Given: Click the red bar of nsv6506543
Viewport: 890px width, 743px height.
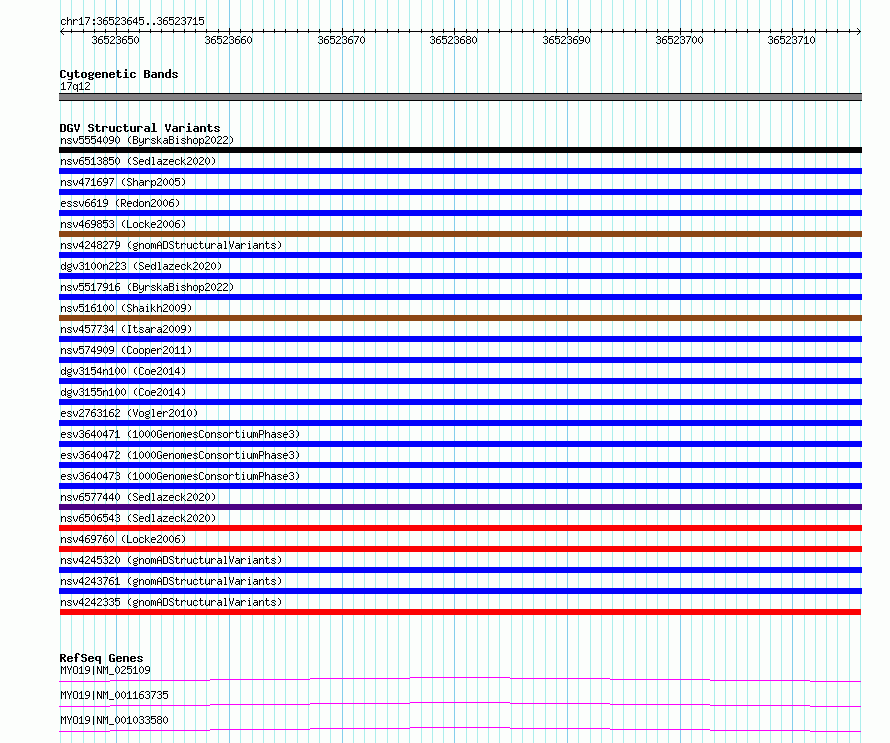Looking at the screenshot, I should pyautogui.click(x=460, y=528).
